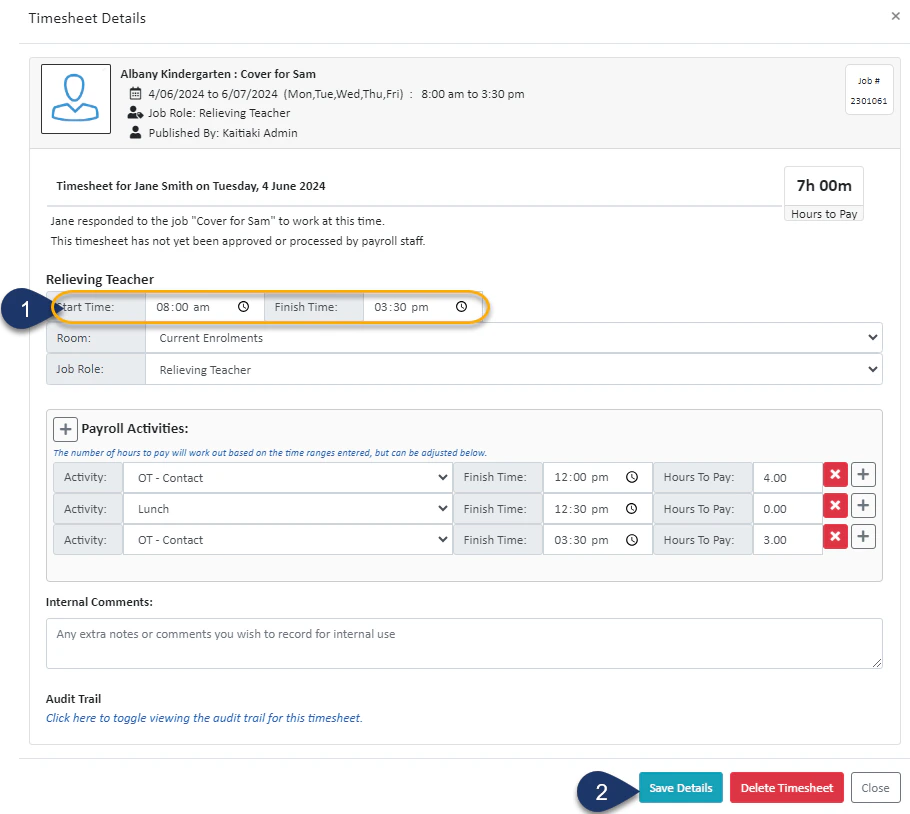
Task: Click the Published By person icon
Action: 135,132
